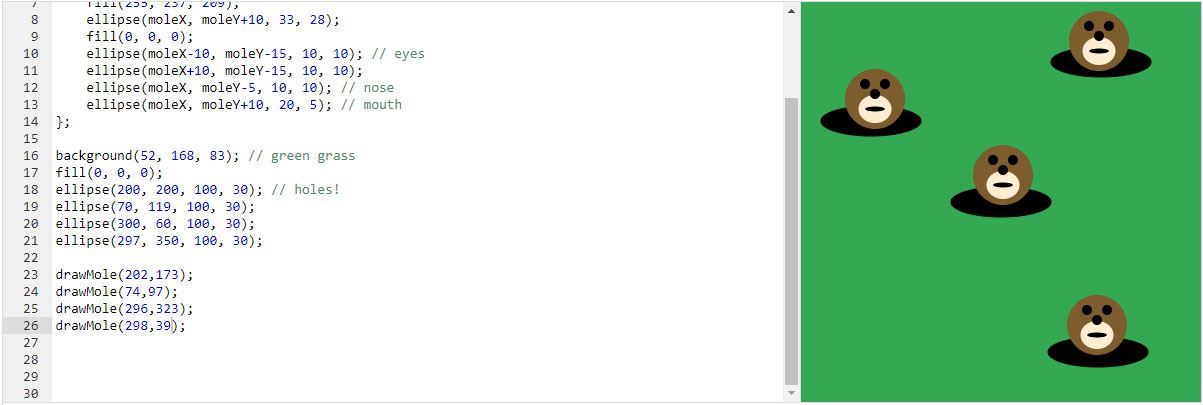Click the ellipse(297, 350, 100, 30) line
The height and width of the screenshot is (405, 1203).
coord(158,240)
